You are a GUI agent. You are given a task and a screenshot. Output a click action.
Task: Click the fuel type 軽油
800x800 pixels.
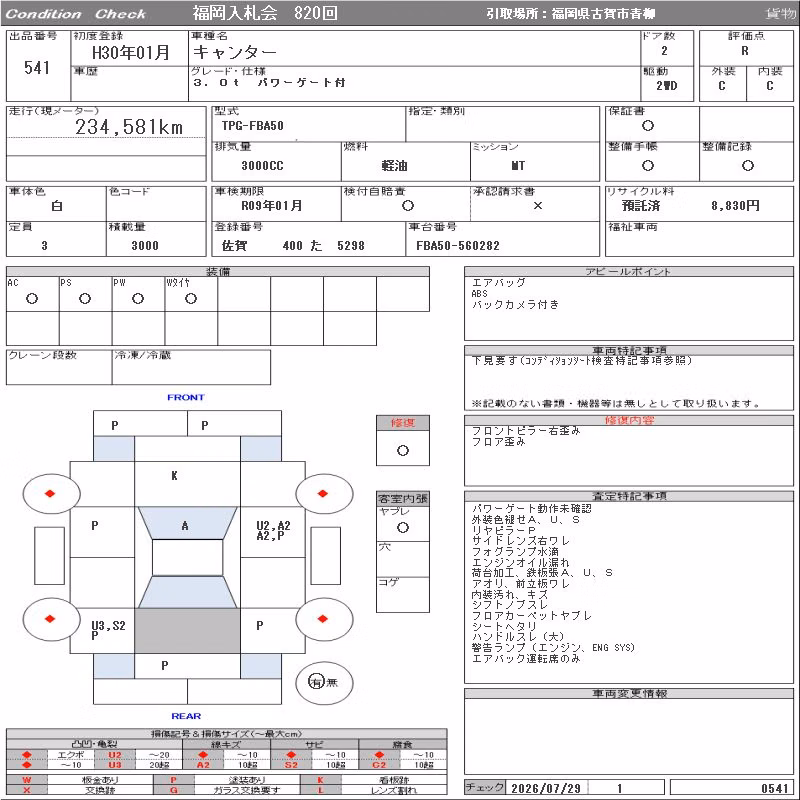[394, 166]
